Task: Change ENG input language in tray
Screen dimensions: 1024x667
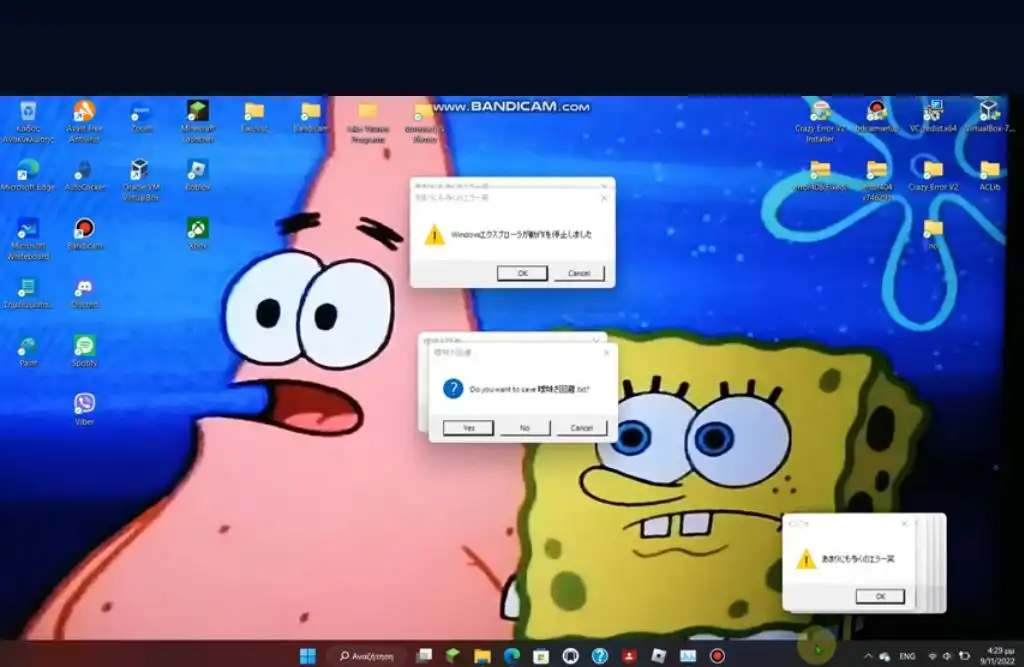Action: coord(907,656)
